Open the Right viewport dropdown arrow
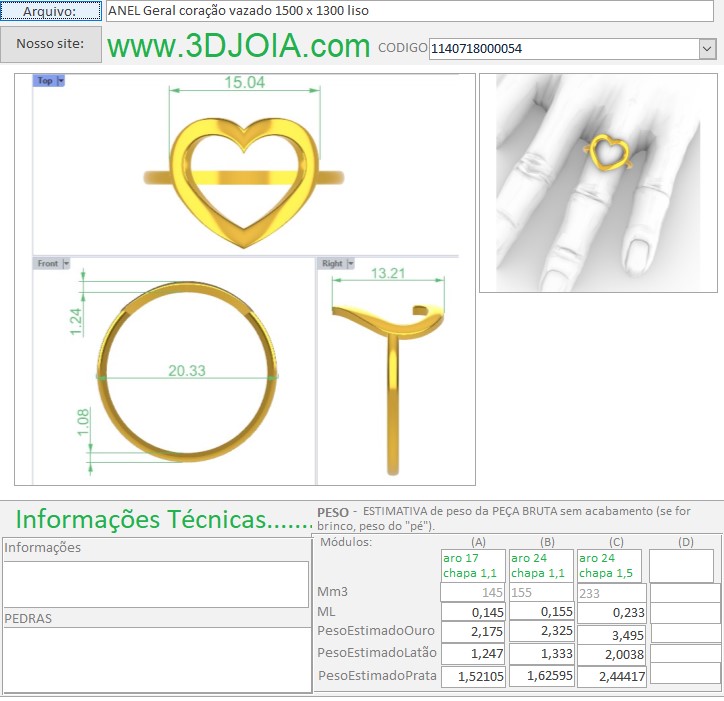The image size is (724, 701). [x=350, y=264]
